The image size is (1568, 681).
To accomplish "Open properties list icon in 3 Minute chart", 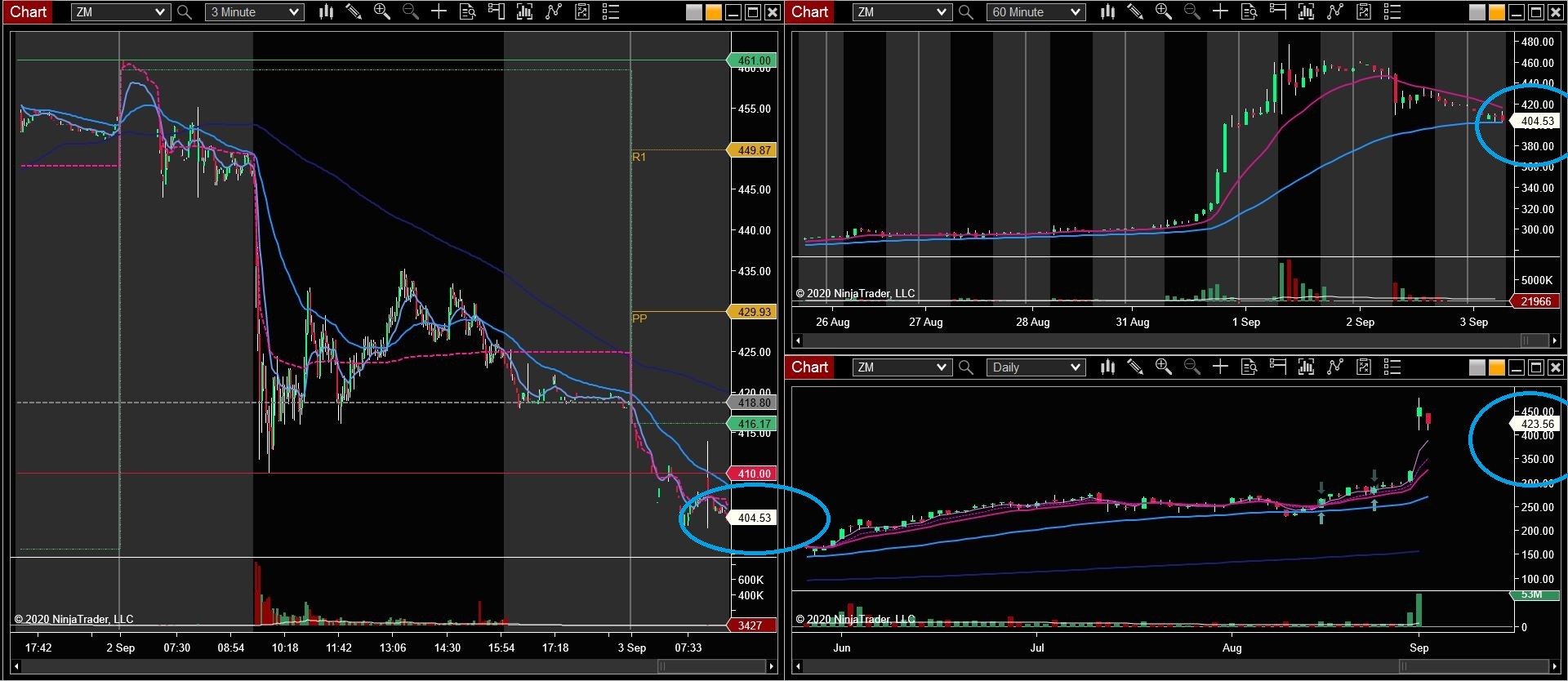I will pyautogui.click(x=611, y=11).
